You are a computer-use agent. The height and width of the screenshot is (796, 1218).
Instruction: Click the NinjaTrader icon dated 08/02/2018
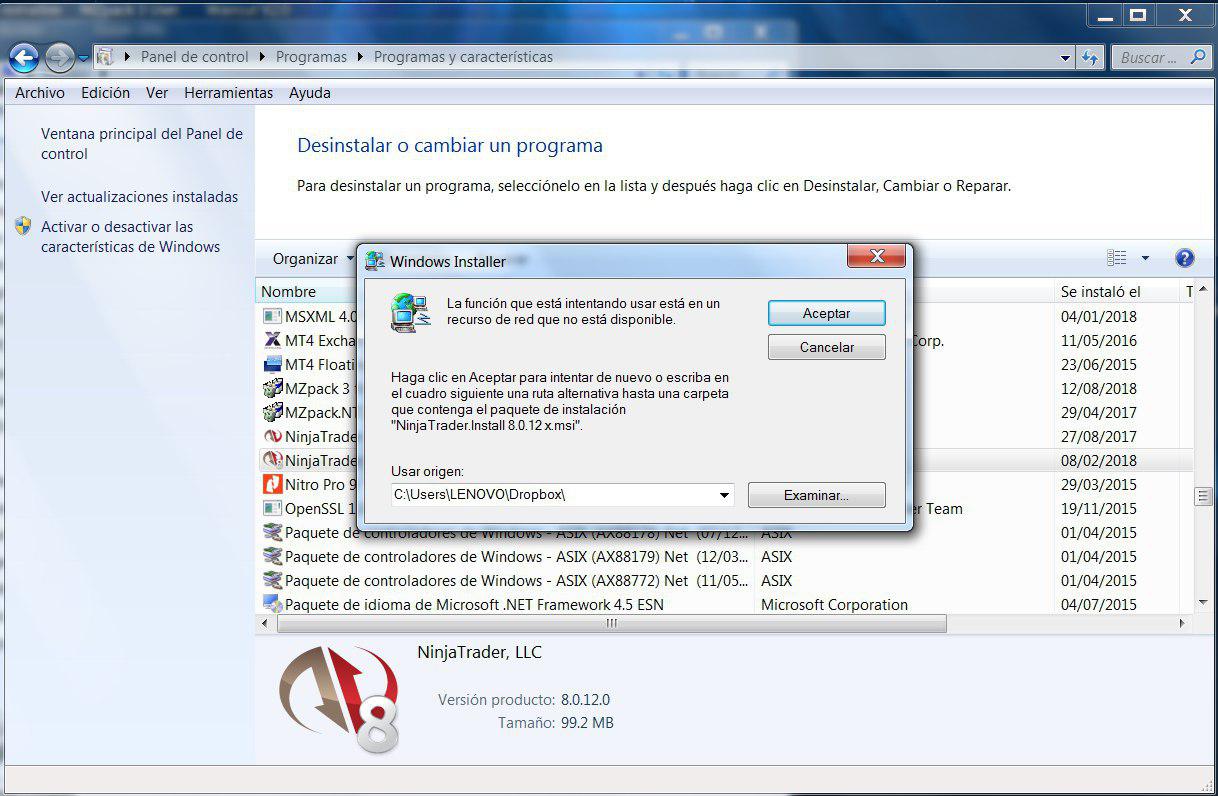coord(272,460)
